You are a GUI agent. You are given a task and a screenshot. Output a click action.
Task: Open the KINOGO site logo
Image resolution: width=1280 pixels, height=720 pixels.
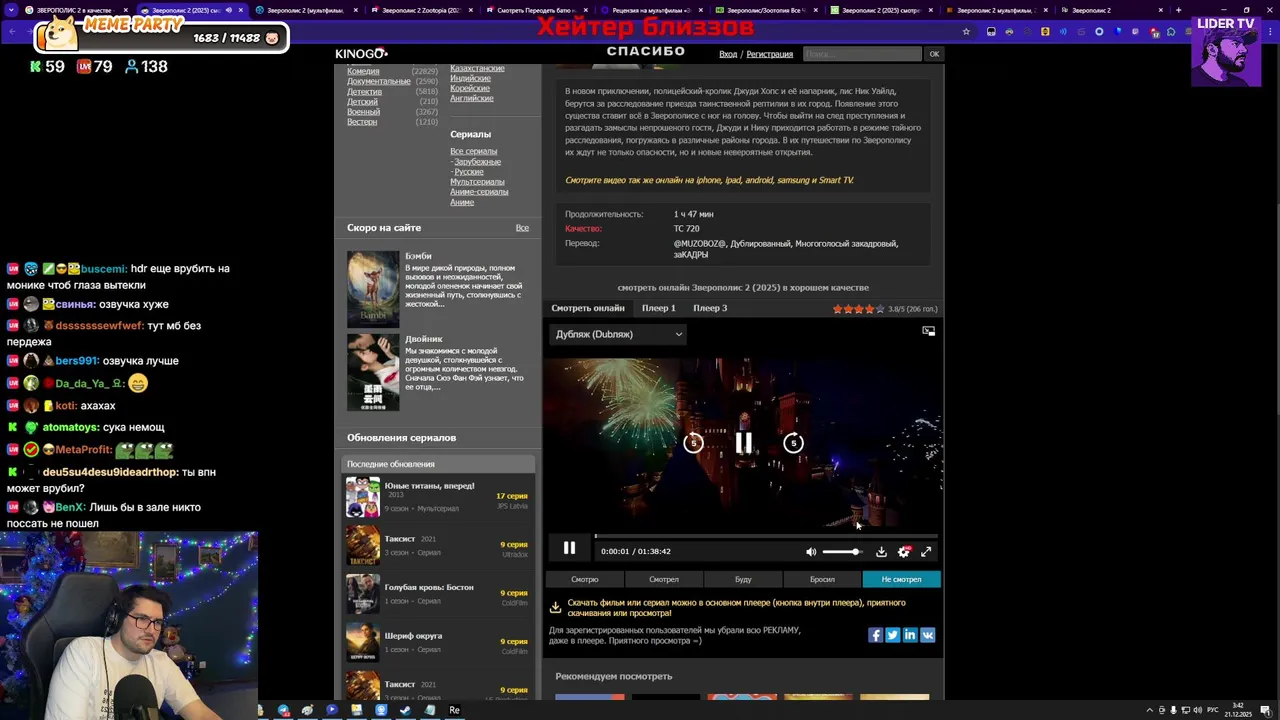tap(361, 53)
